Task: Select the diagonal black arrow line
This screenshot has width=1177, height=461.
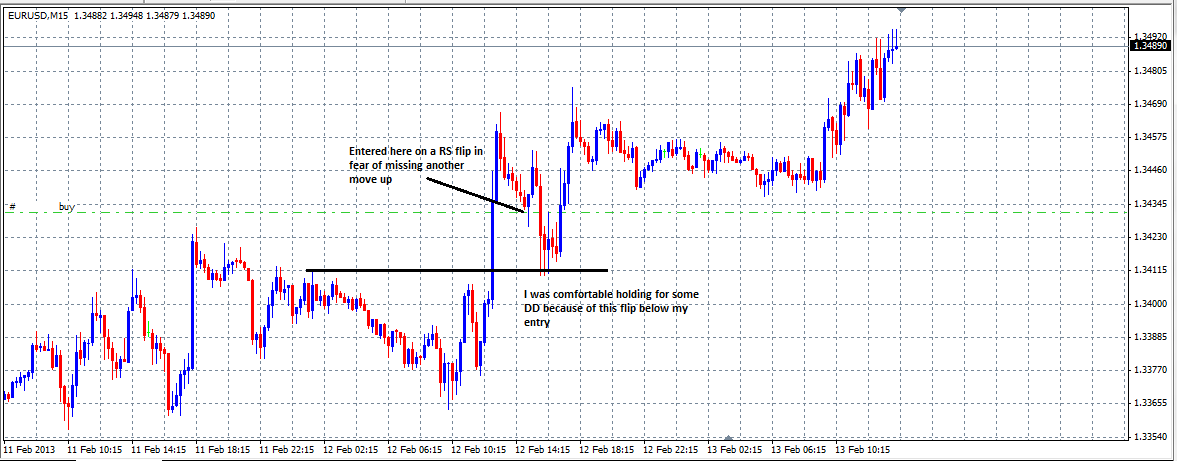Action: [x=473, y=195]
